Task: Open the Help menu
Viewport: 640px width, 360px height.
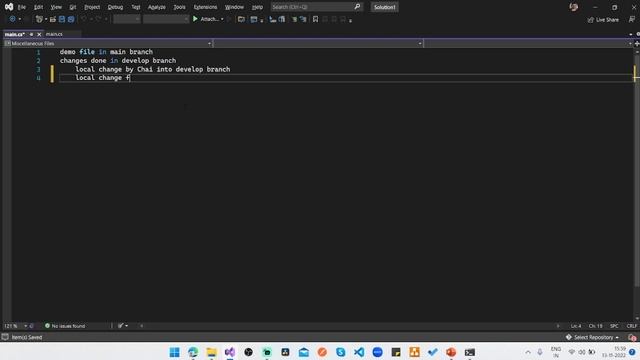Action: pyautogui.click(x=257, y=7)
